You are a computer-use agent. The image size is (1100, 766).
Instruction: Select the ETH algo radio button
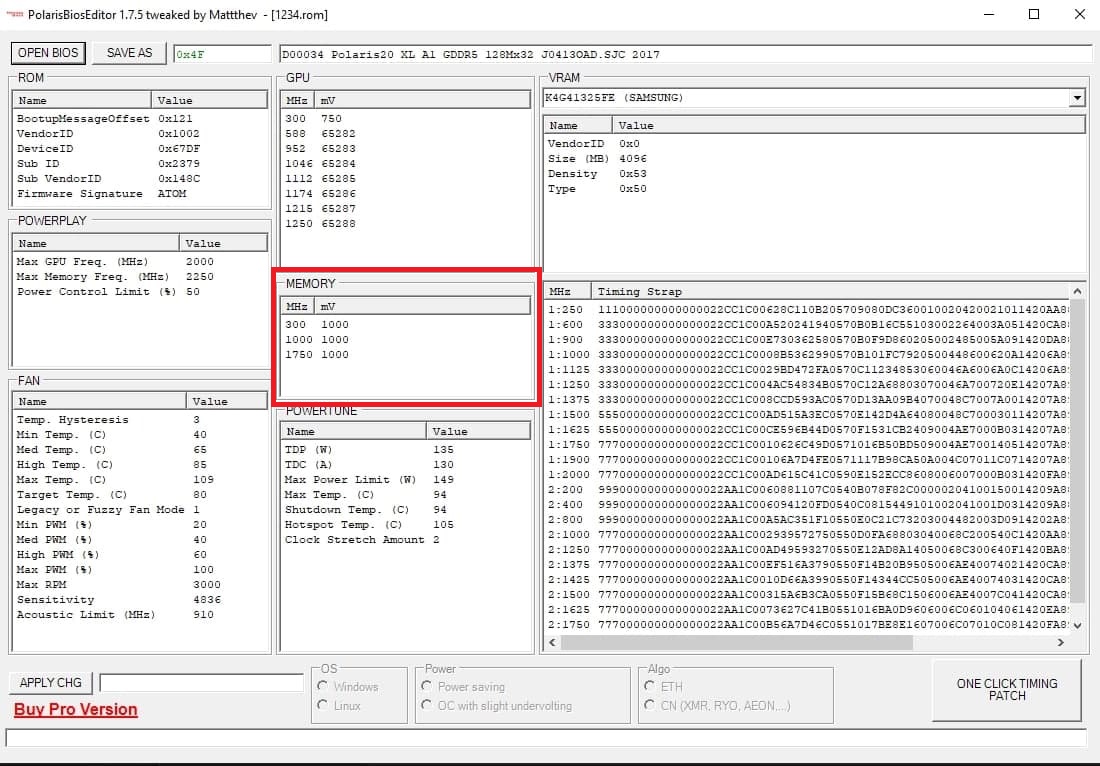tap(650, 686)
